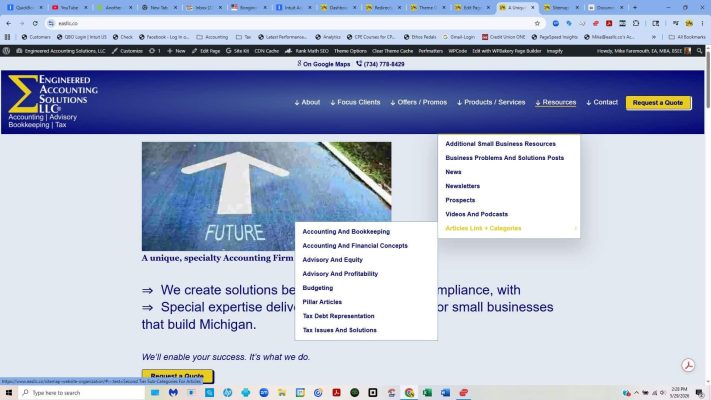Open Theme Options in admin bar
711x400 pixels.
pos(350,51)
